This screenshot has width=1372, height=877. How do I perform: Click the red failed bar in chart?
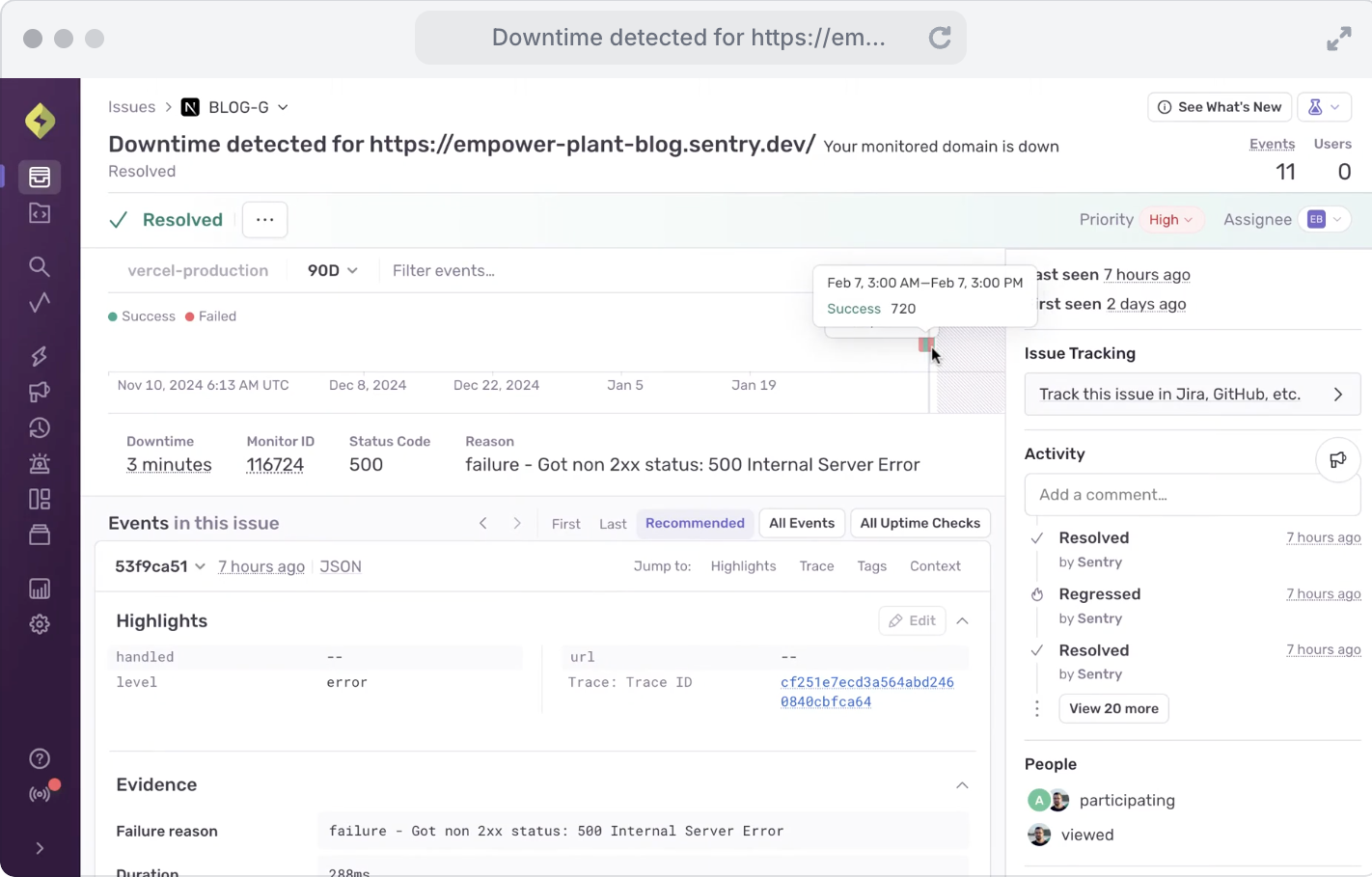(924, 344)
